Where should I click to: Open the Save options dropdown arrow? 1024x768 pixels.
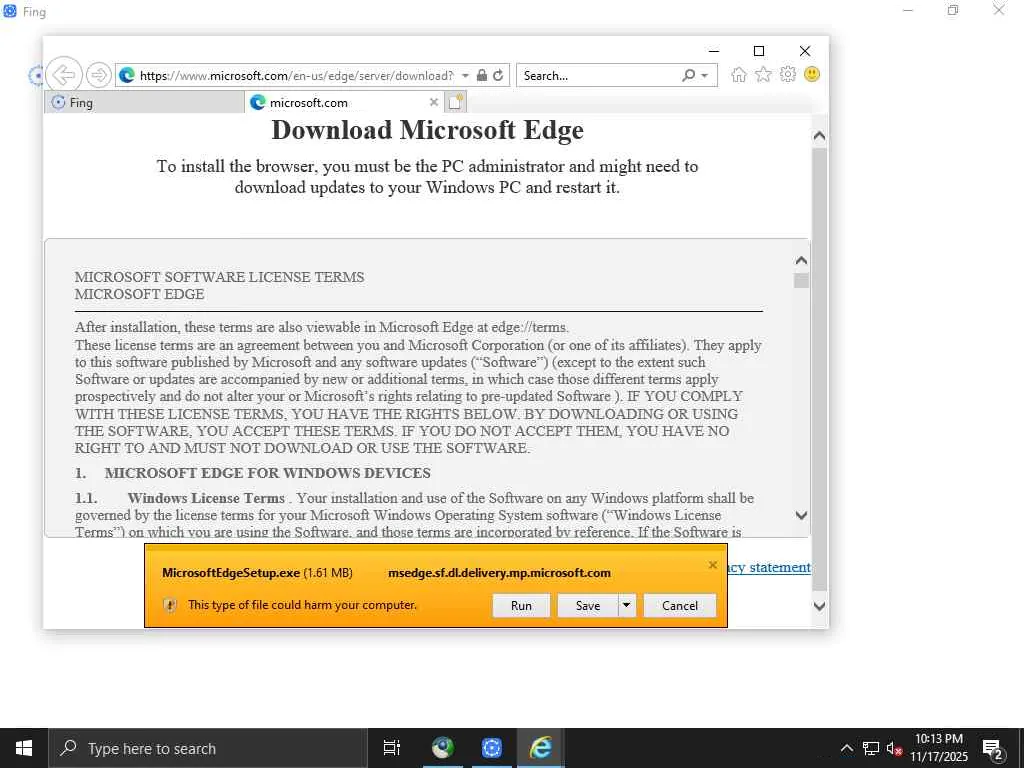[626, 605]
